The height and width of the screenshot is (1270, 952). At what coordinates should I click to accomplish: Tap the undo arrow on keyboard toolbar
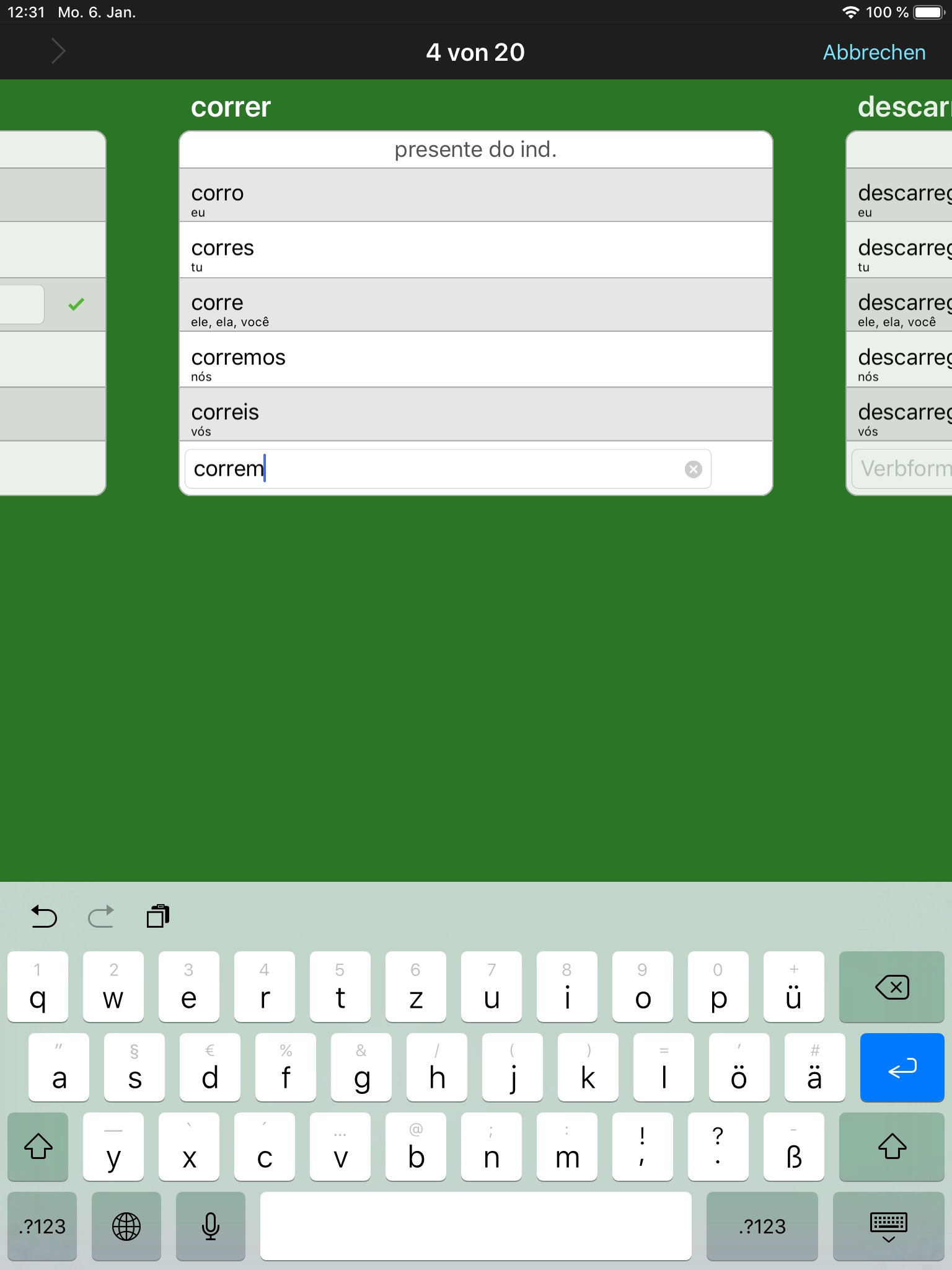(44, 916)
